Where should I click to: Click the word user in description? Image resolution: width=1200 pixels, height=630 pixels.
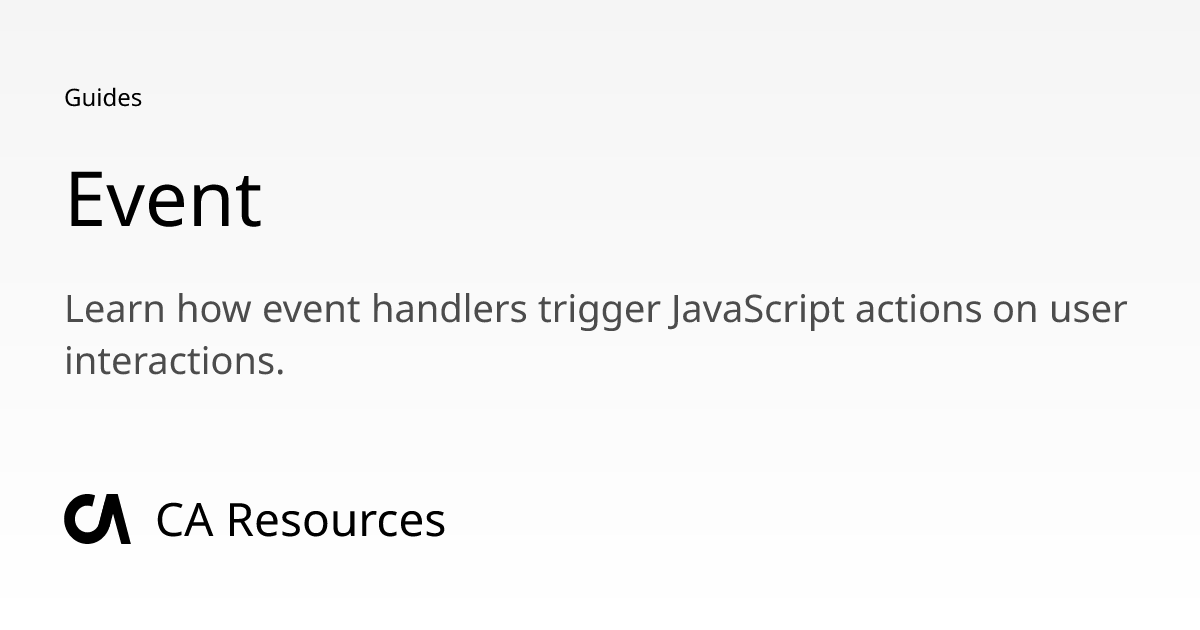[1088, 312]
